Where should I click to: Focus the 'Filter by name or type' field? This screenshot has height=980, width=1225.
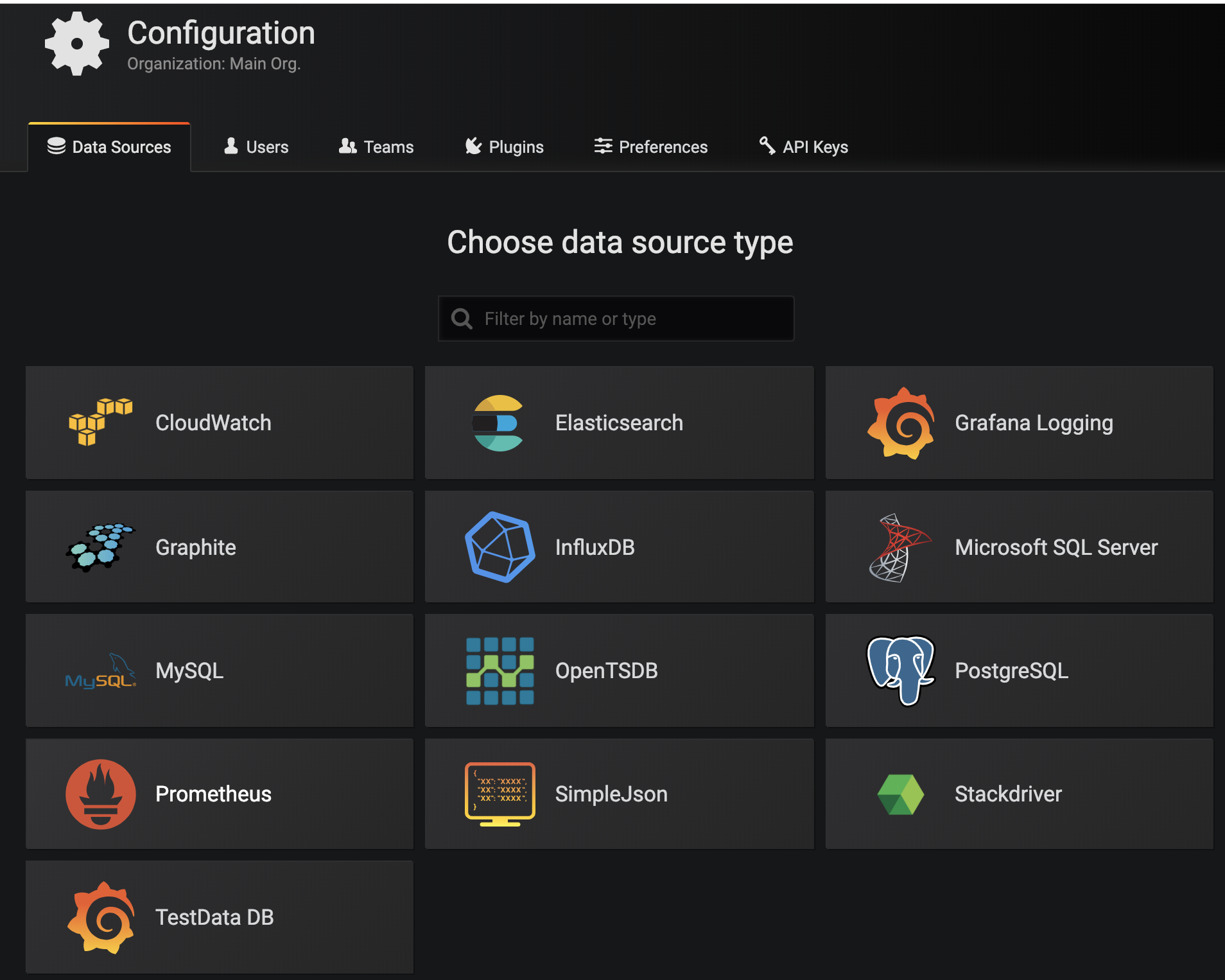616,319
